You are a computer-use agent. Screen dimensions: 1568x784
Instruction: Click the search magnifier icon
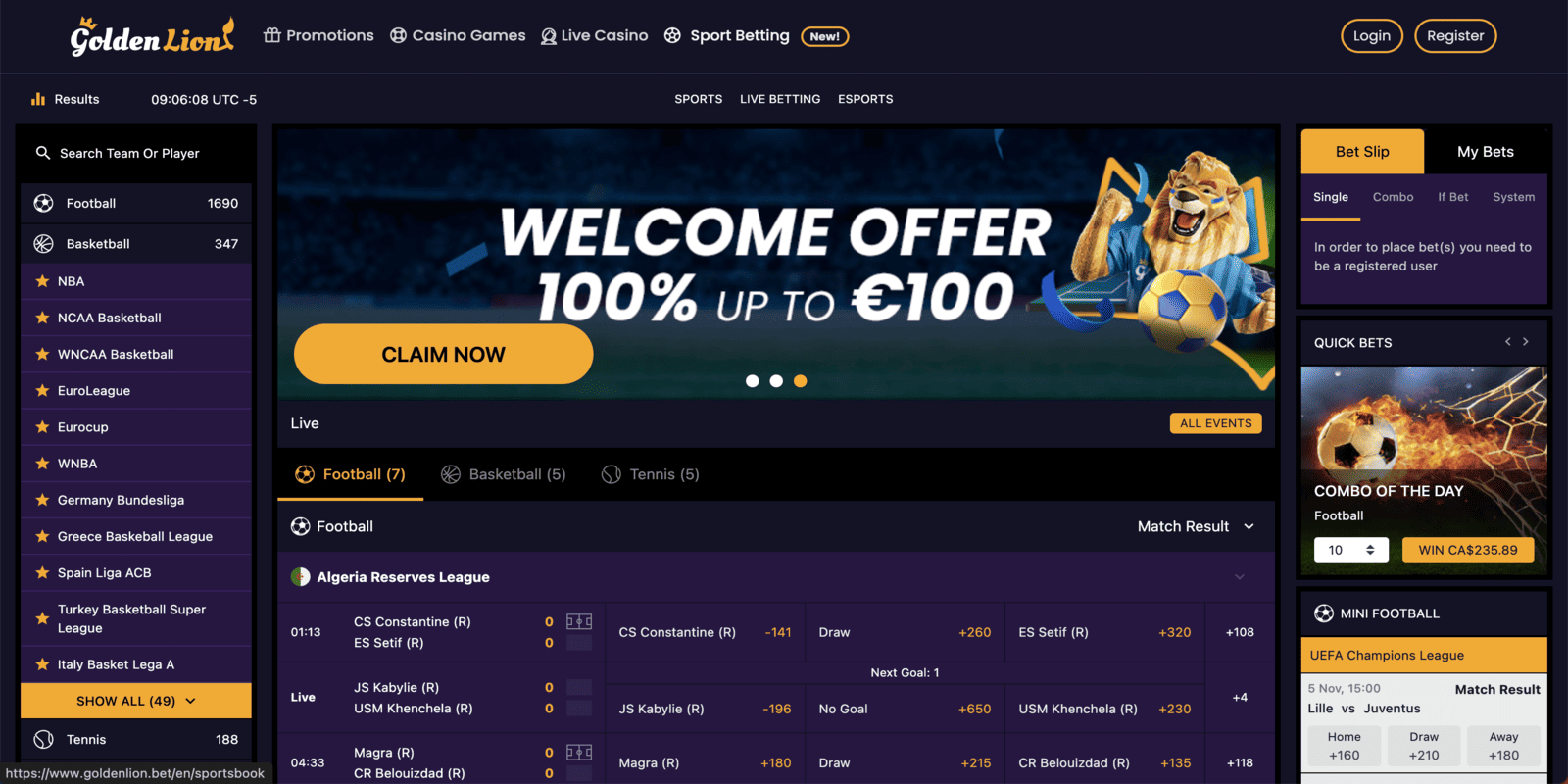coord(43,153)
